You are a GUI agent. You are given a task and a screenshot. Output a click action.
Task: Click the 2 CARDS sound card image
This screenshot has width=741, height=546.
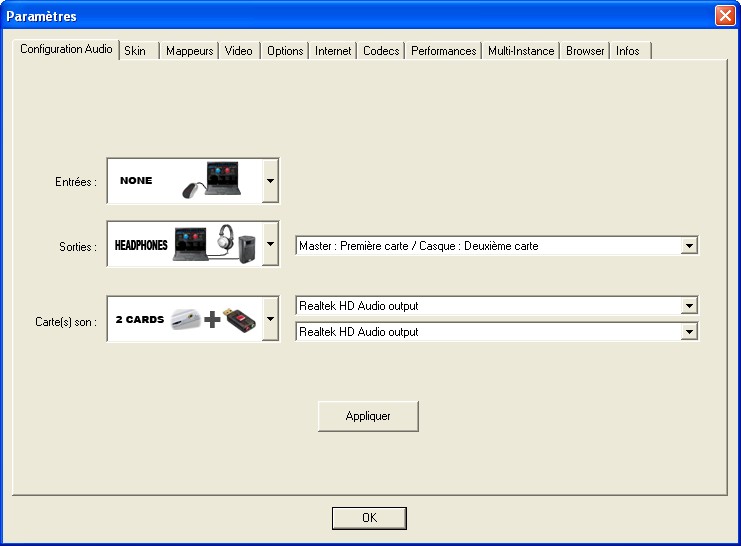185,320
